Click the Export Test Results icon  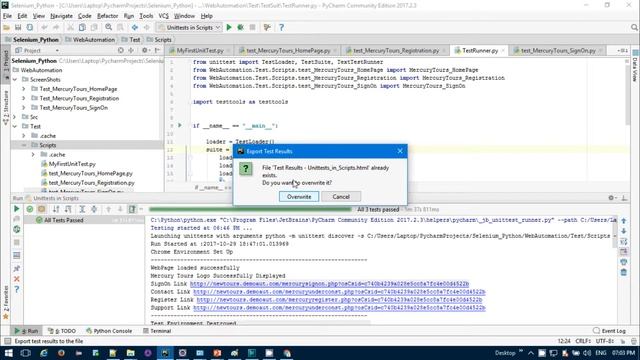click(132, 209)
